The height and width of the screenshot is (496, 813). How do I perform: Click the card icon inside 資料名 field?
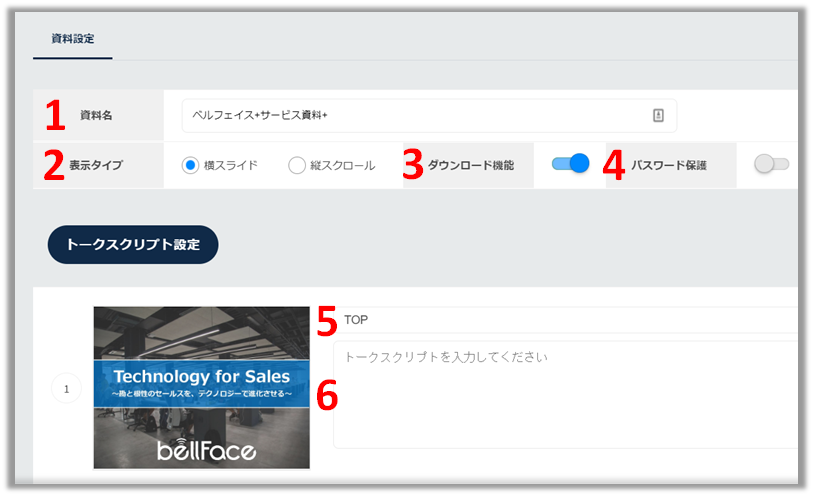point(658,115)
